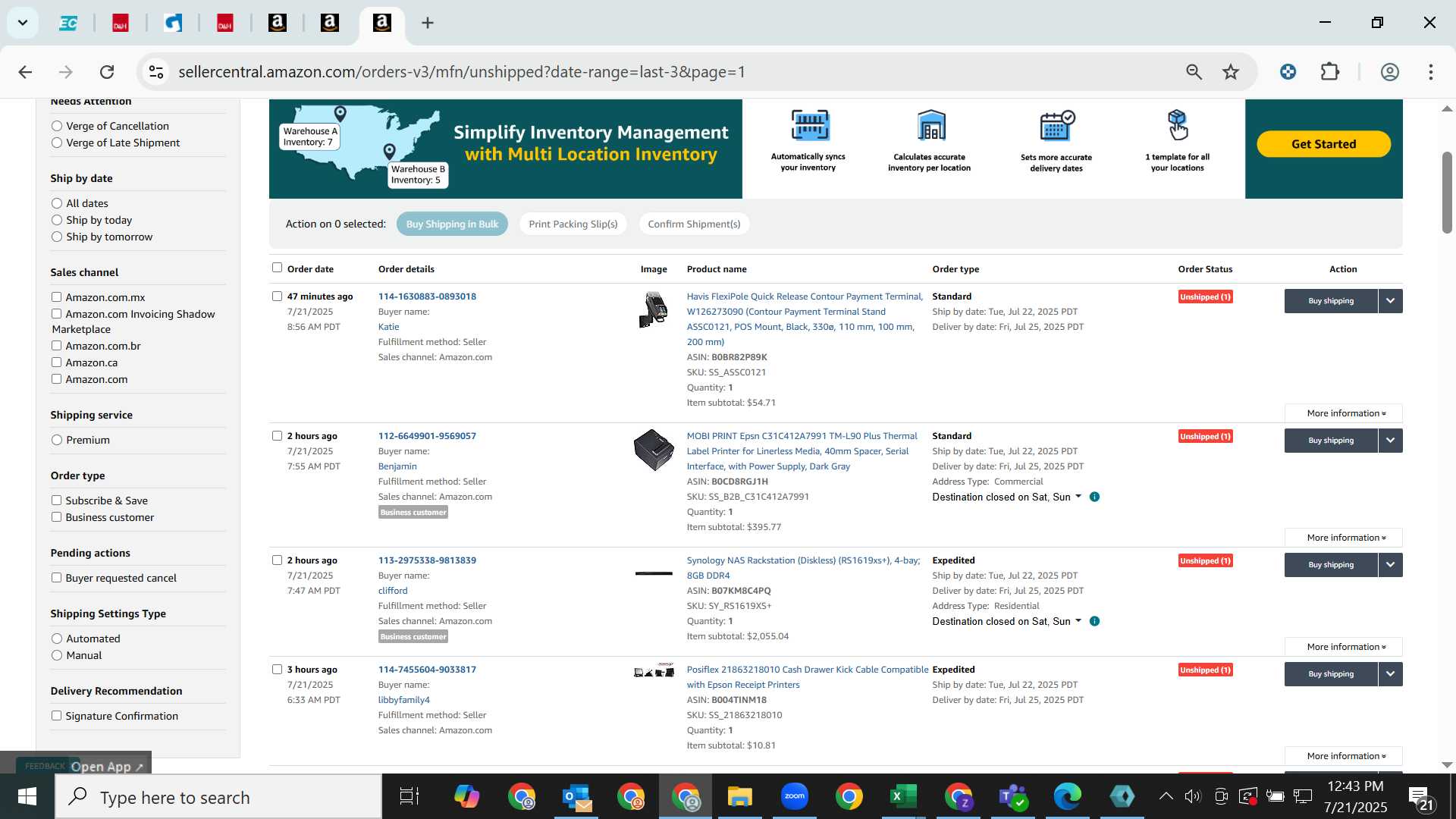This screenshot has height=819, width=1456.
Task: Open Windows Start menu
Action: [x=27, y=797]
